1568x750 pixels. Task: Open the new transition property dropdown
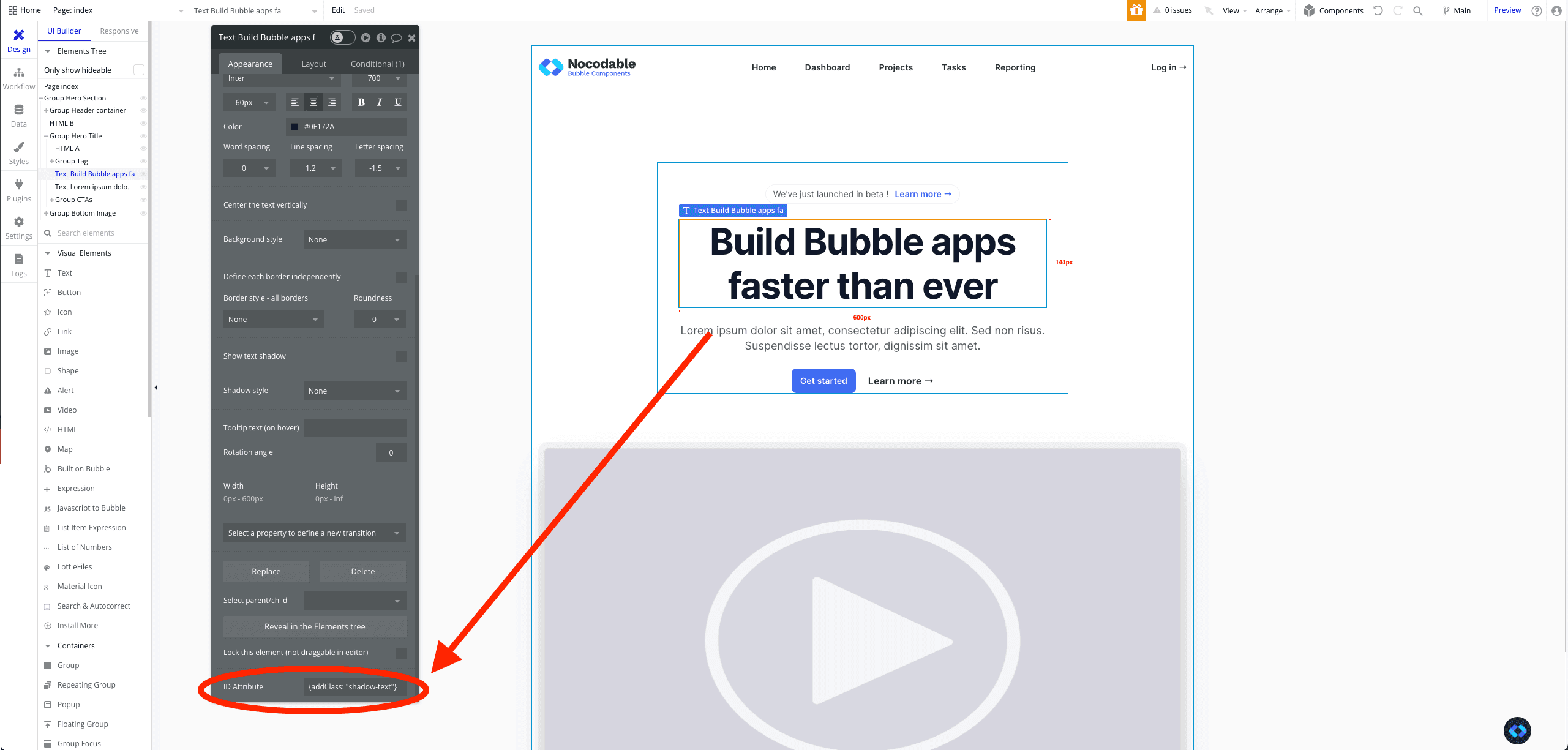point(315,533)
